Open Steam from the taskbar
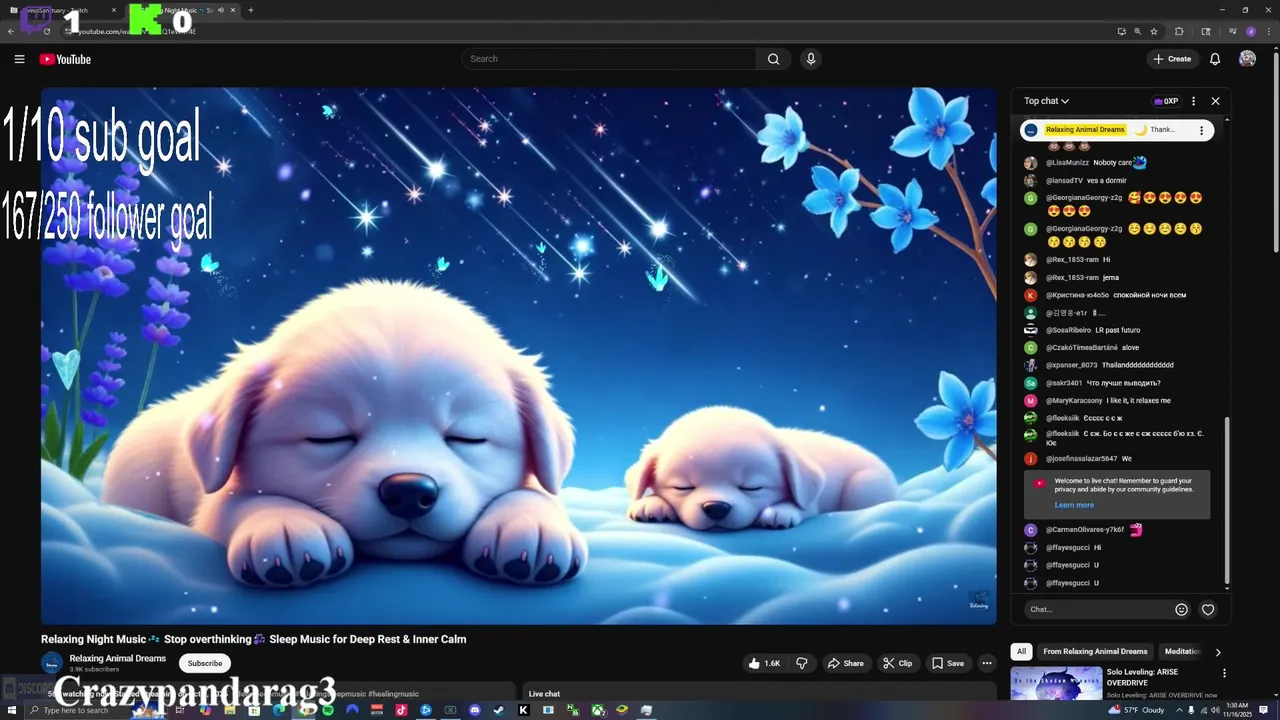 [499, 710]
